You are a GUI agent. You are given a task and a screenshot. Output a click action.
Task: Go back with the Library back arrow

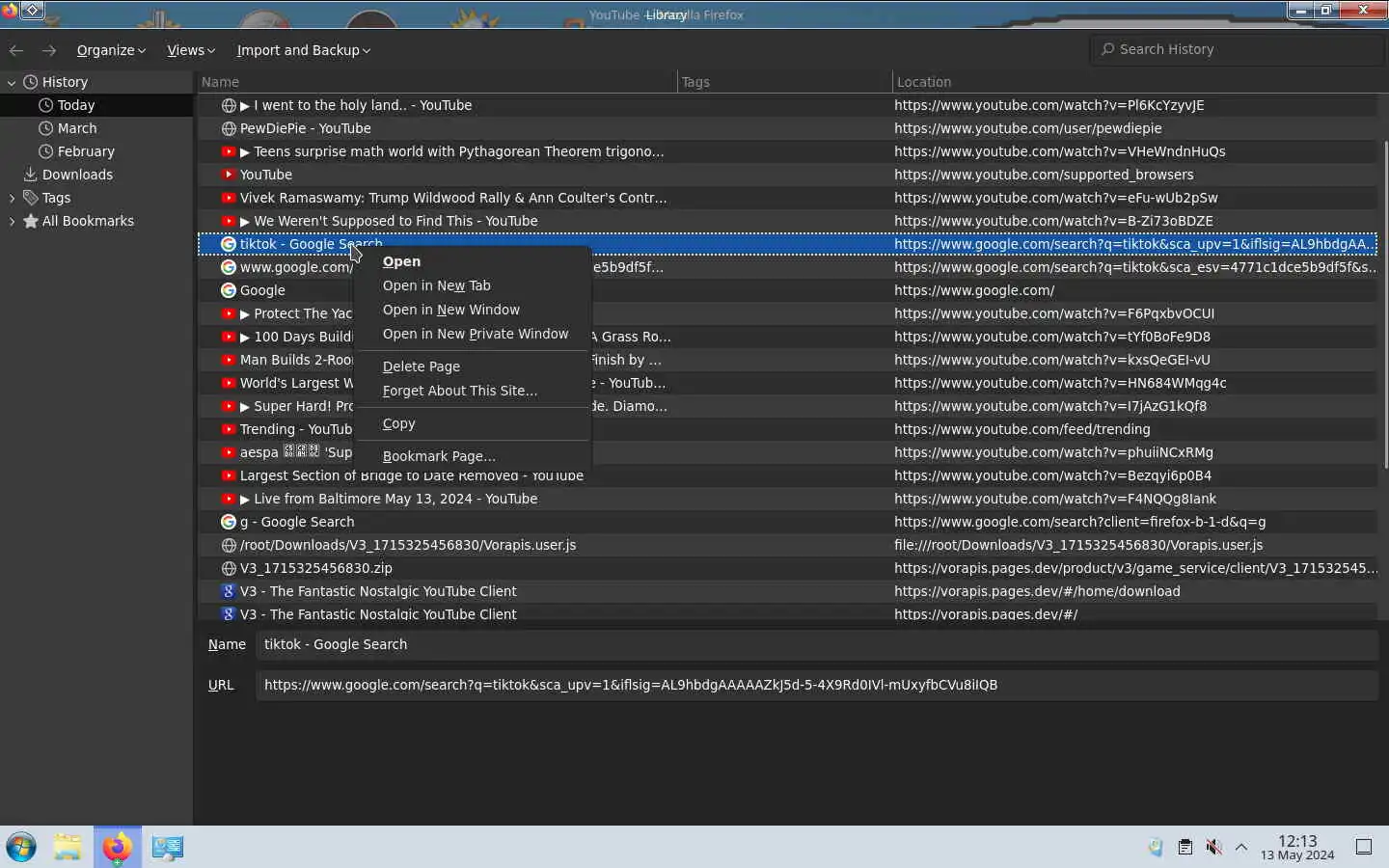click(x=16, y=50)
